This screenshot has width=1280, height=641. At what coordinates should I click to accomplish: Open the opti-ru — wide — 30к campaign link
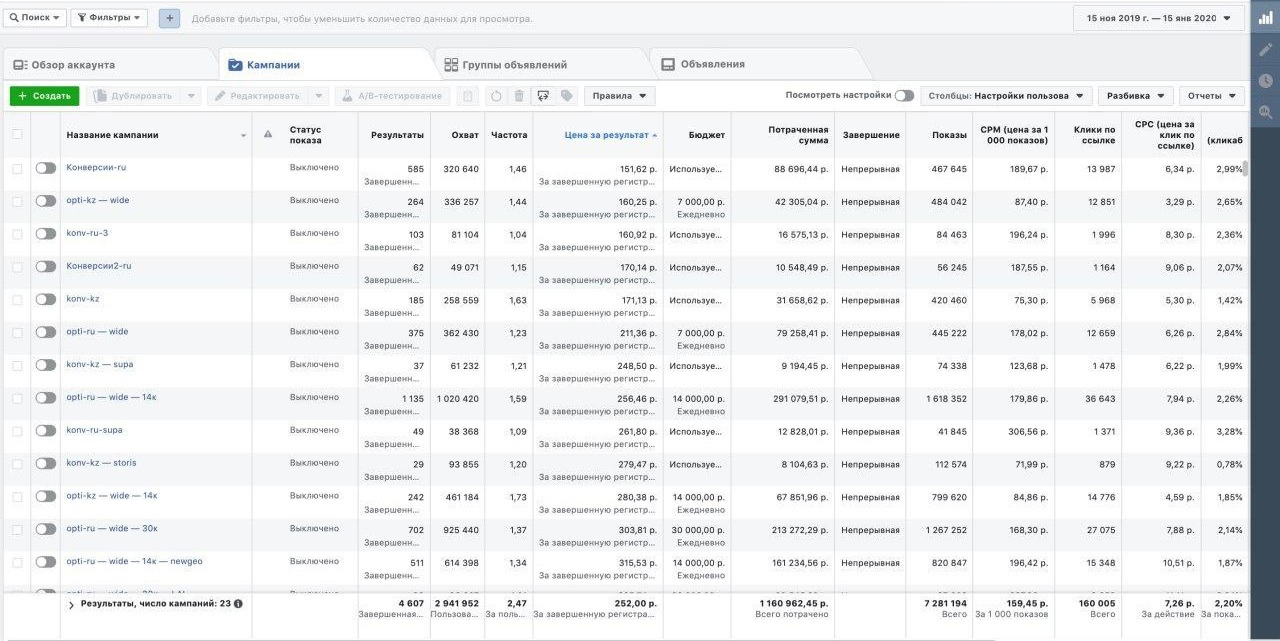[x=112, y=529]
